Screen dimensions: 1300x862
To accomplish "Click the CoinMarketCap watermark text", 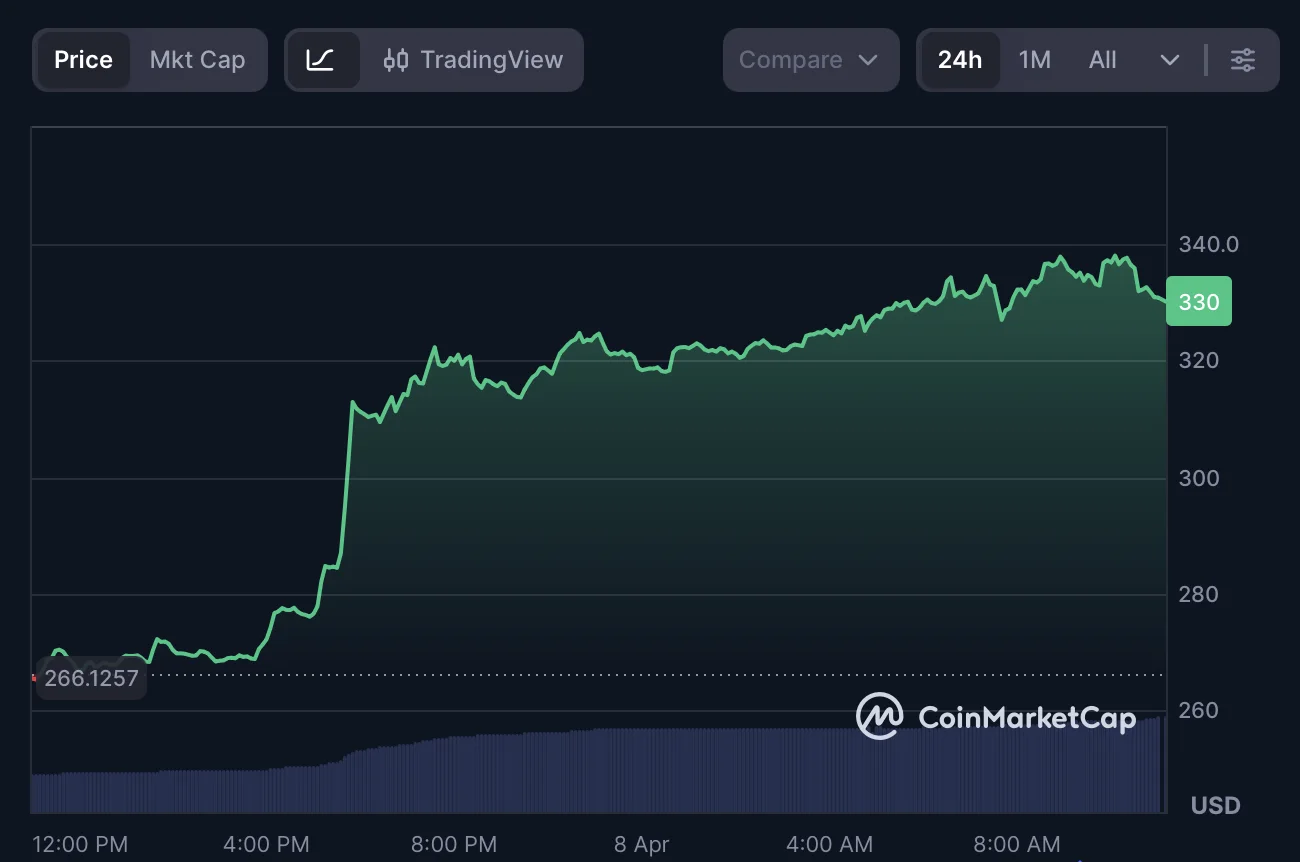I will (x=1026, y=718).
